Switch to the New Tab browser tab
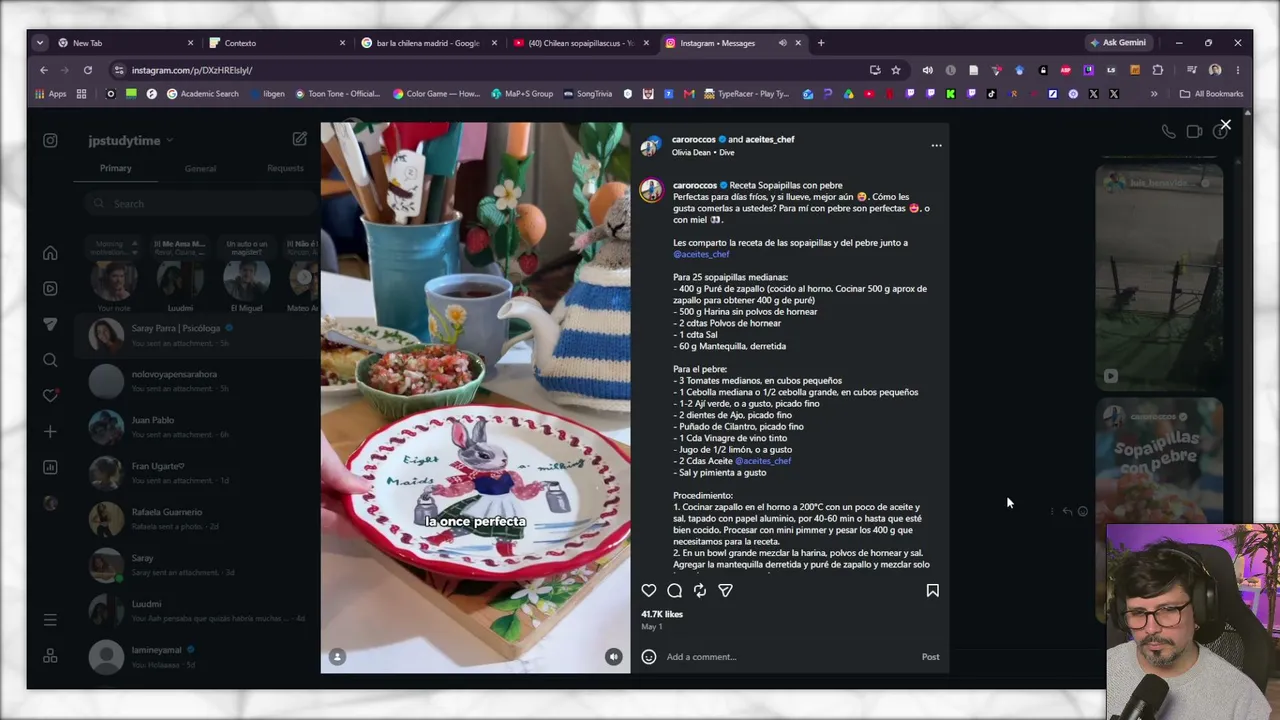The width and height of the screenshot is (1280, 720). point(125,43)
